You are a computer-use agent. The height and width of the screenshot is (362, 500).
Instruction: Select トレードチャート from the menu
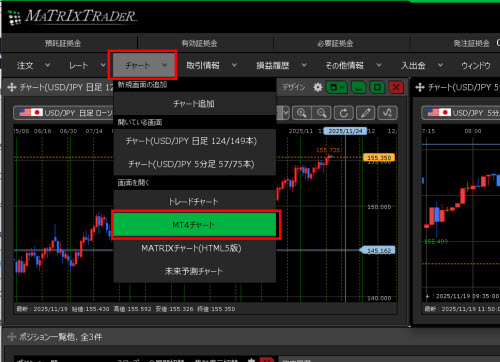pyautogui.click(x=195, y=201)
